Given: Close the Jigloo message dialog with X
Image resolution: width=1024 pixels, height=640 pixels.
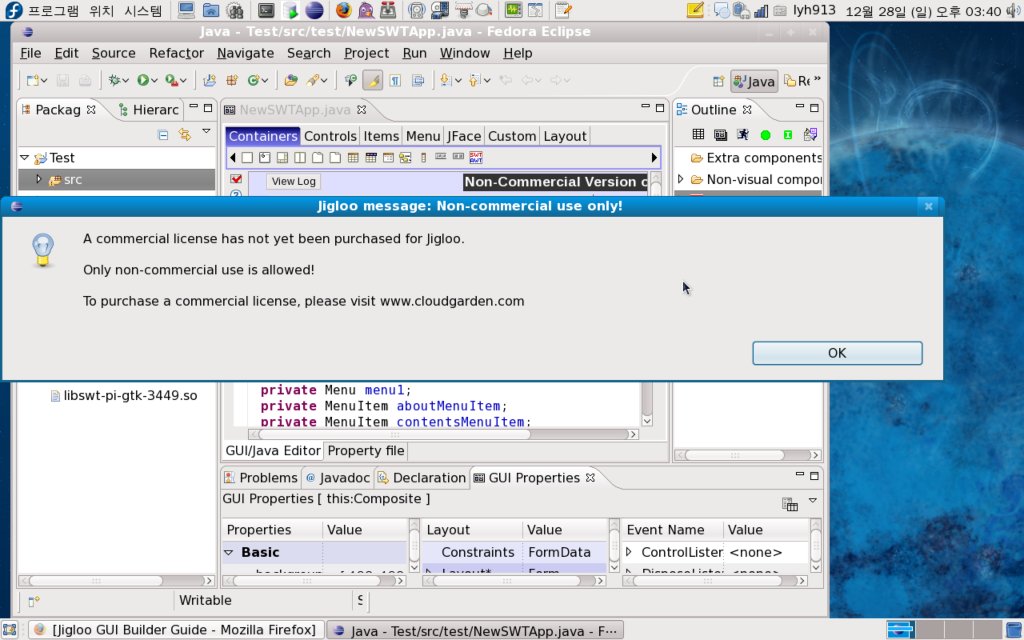Looking at the screenshot, I should tap(929, 206).
